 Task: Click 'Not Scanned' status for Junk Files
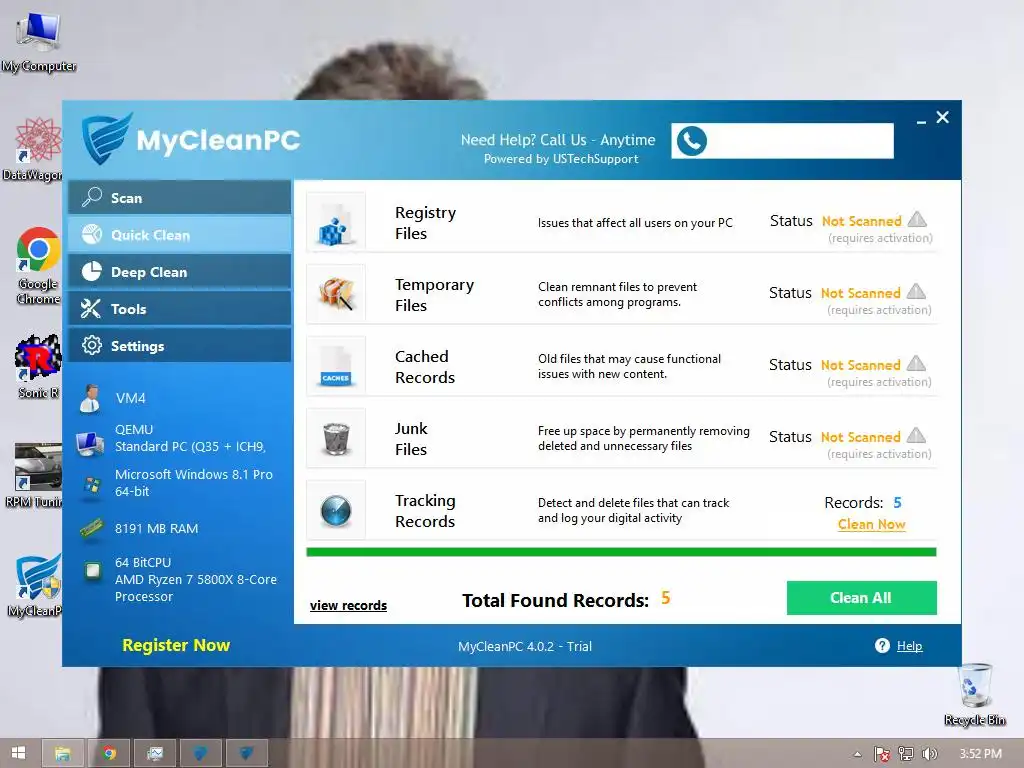[860, 437]
